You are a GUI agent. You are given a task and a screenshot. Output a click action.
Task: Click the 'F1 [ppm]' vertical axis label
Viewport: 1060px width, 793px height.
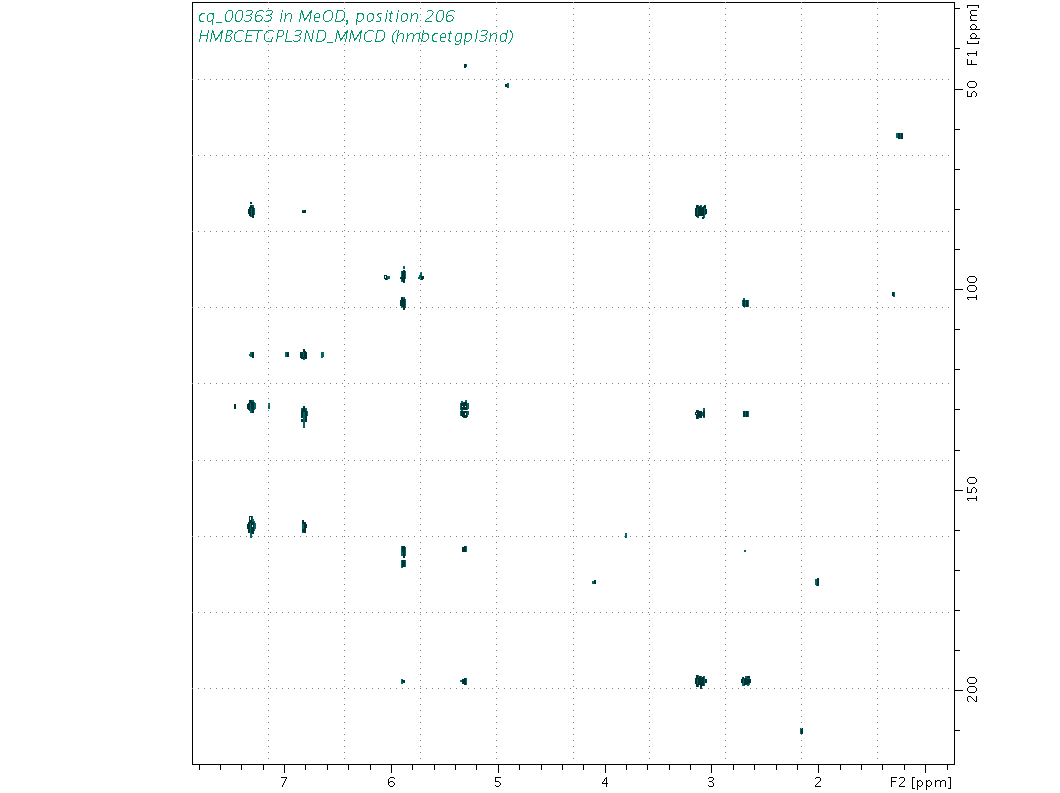click(x=972, y=34)
